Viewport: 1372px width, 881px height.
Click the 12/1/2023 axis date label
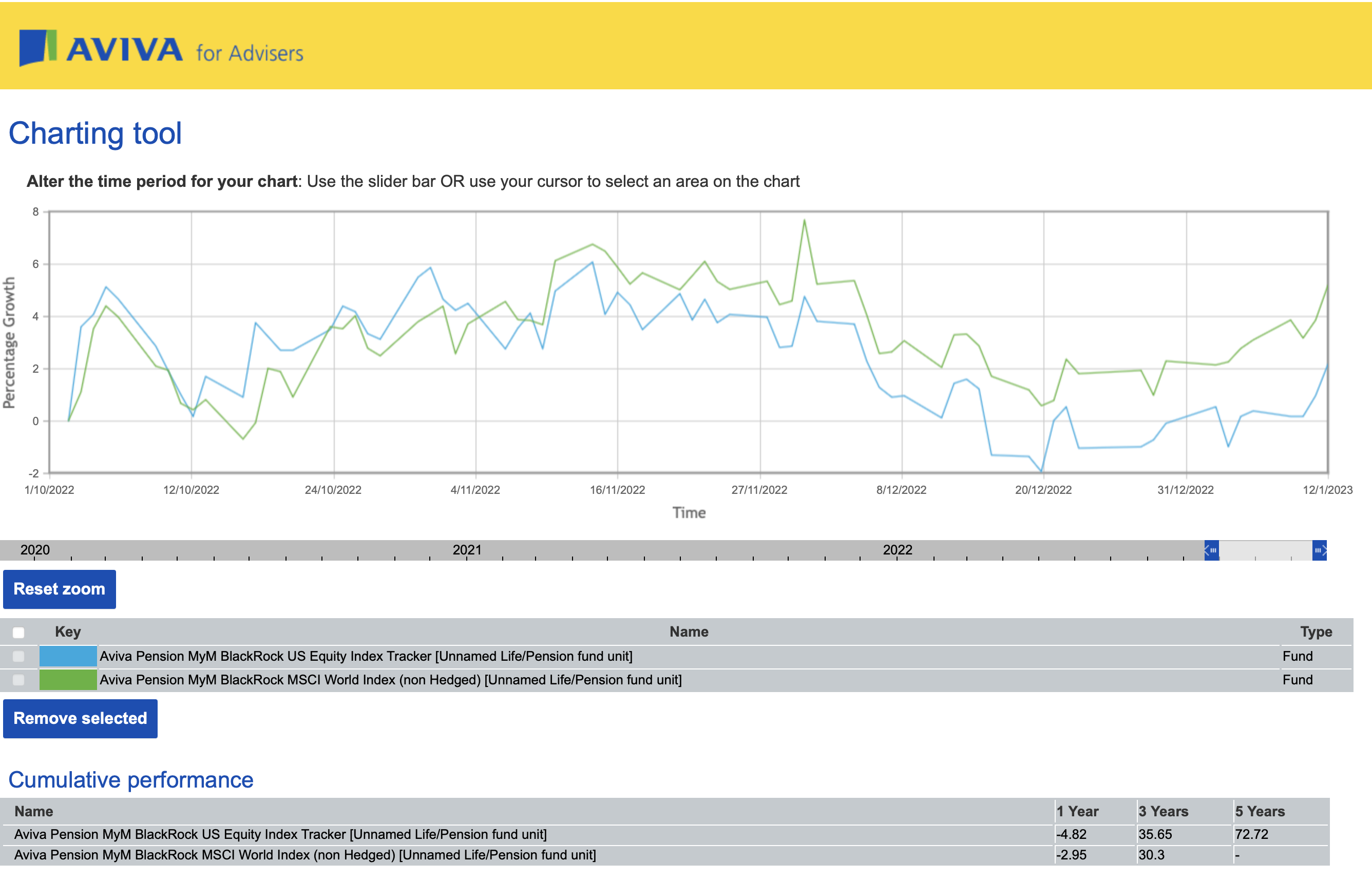[x=1327, y=490]
